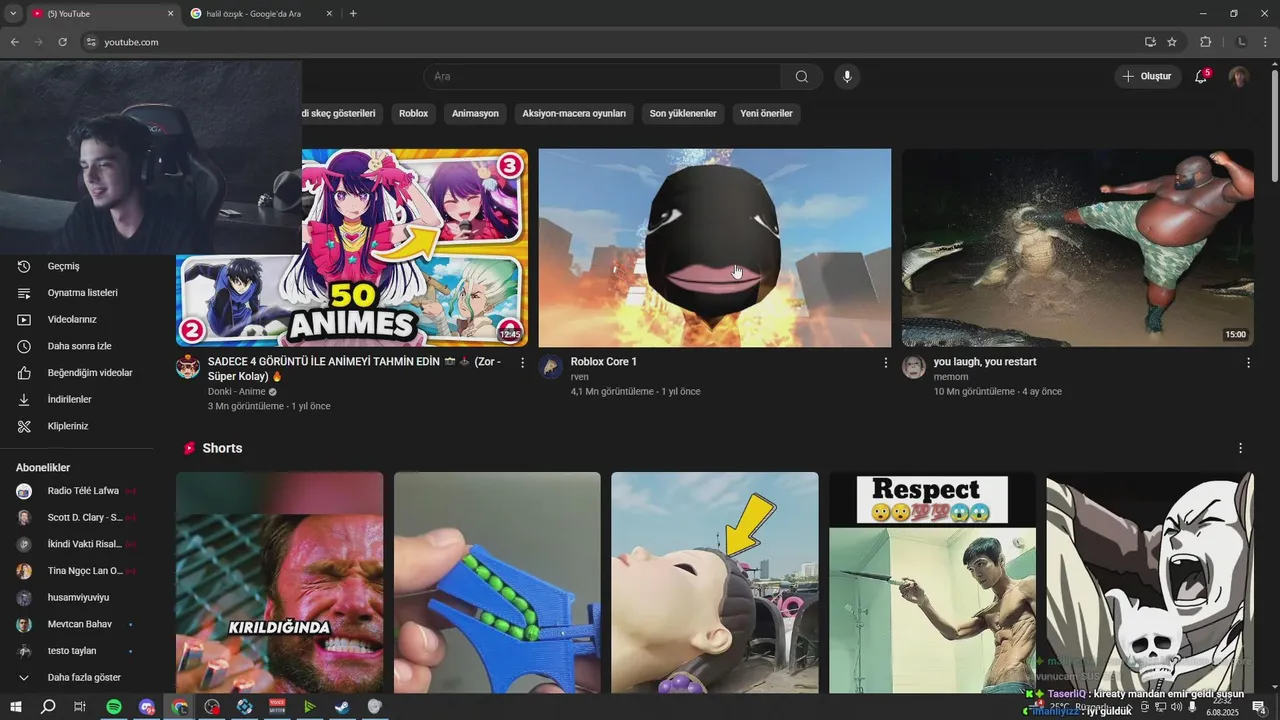Viewport: 1280px width, 720px height.
Task: Open the Donki - Anime channel name
Action: tap(236, 392)
